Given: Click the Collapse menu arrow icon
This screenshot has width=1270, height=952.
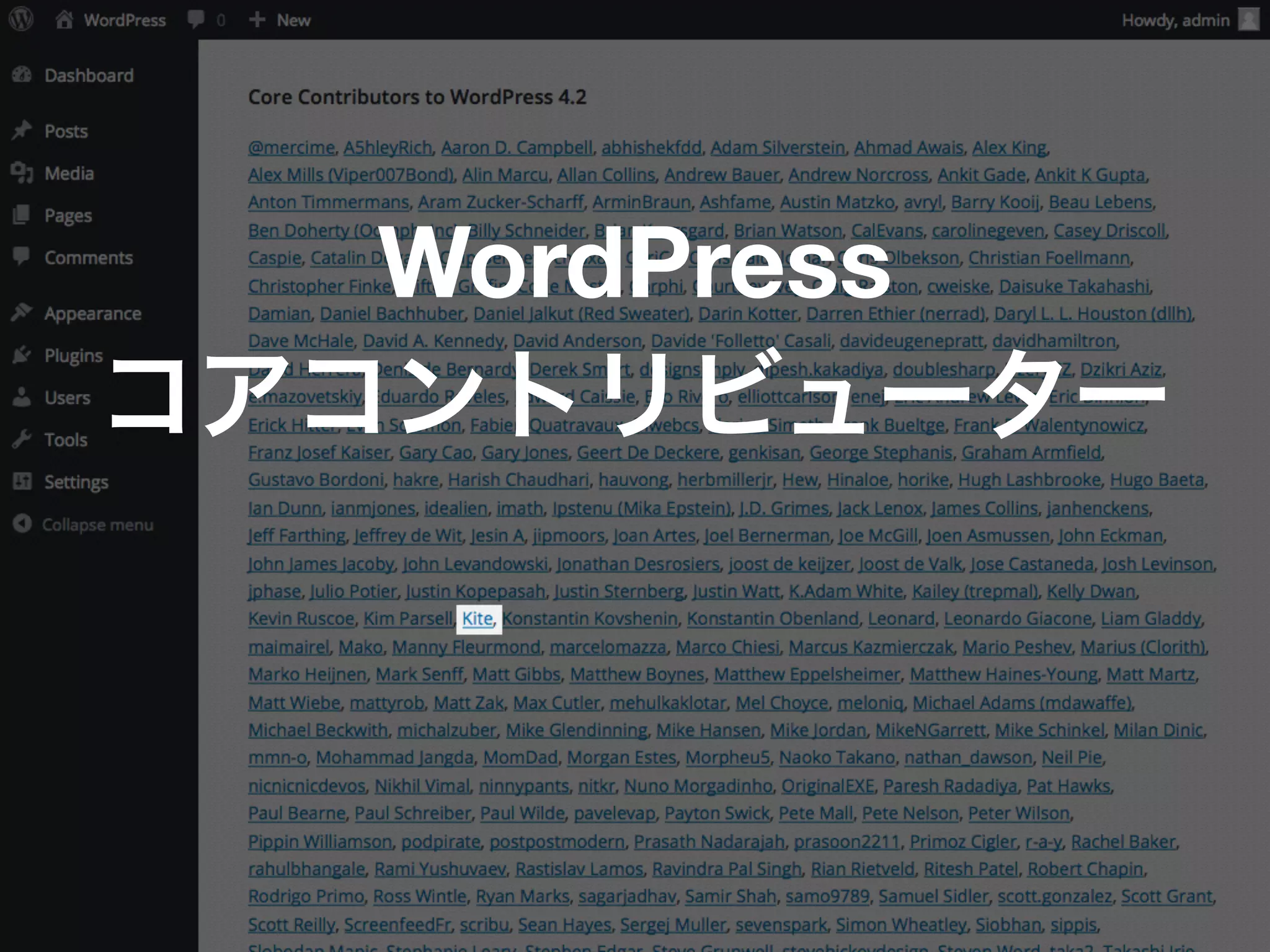Looking at the screenshot, I should 22,524.
